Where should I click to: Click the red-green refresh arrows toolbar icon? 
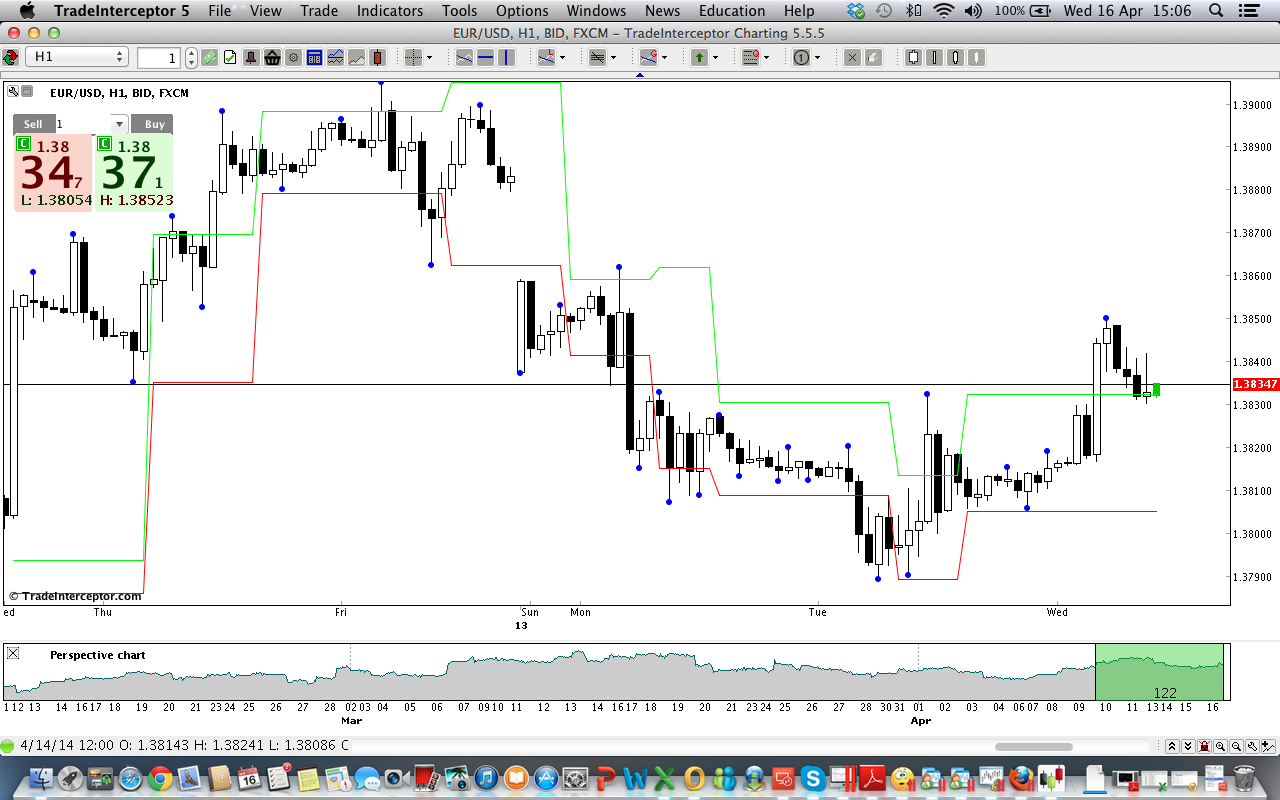coord(10,57)
